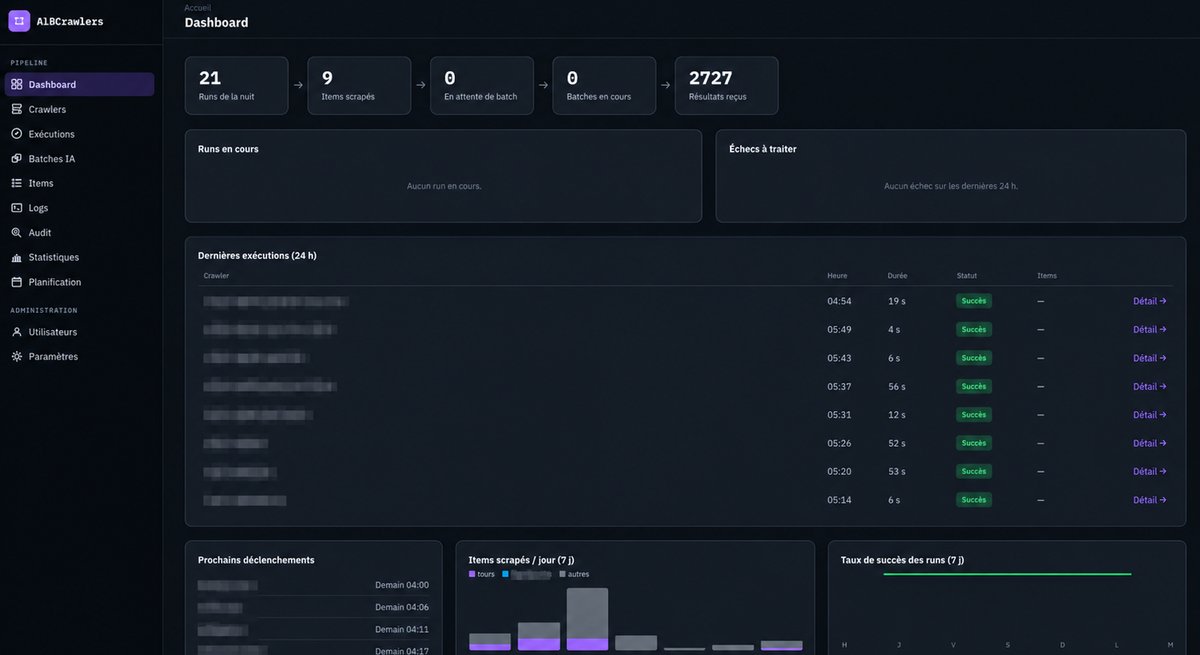Open the Dashboard menu item
Image resolution: width=1200 pixels, height=655 pixels.
pyautogui.click(x=79, y=85)
